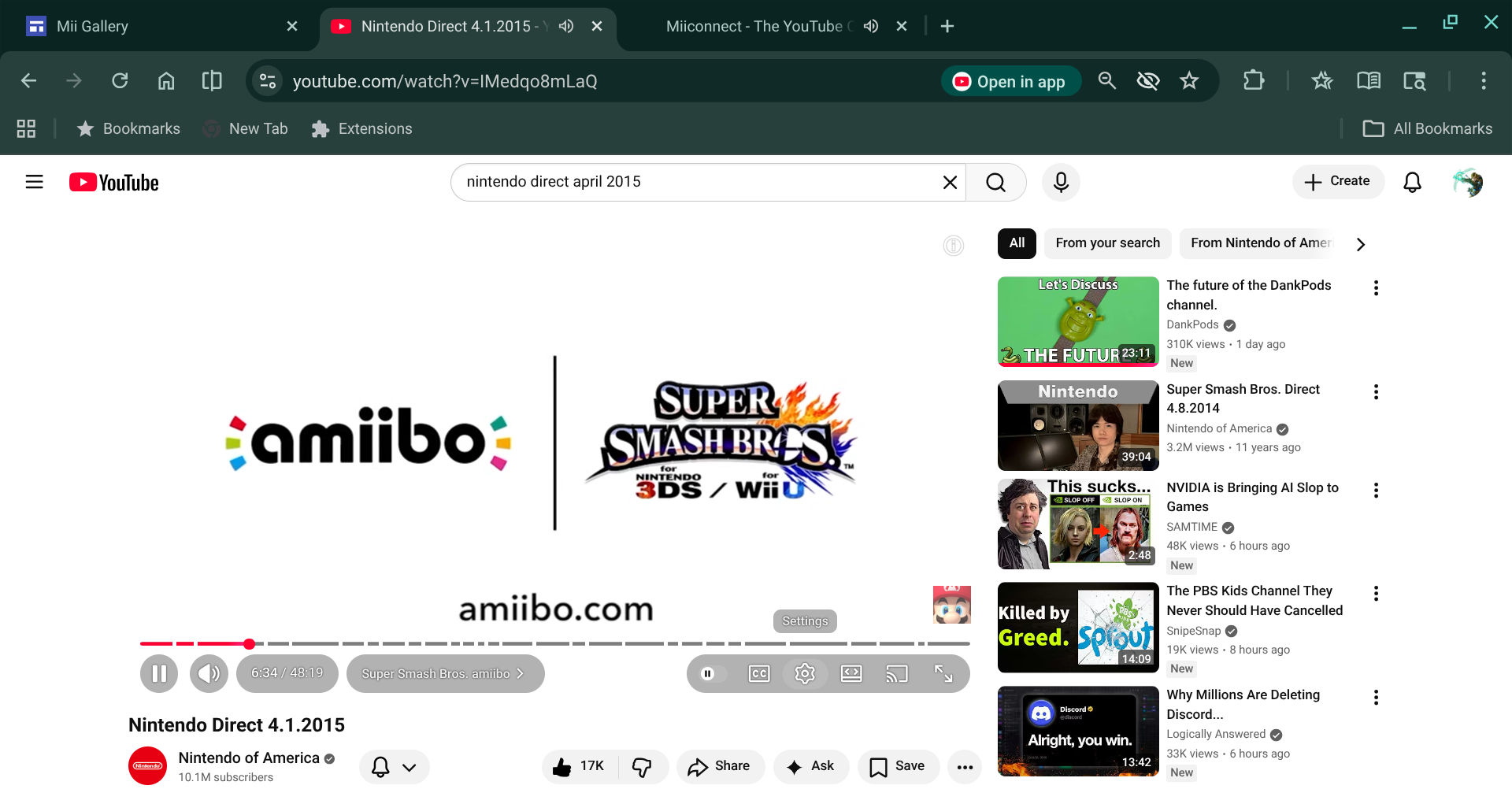Screen dimensions: 1512x789
Task: Mute the Nintendo Direct browser tab audio
Action: pos(565,26)
